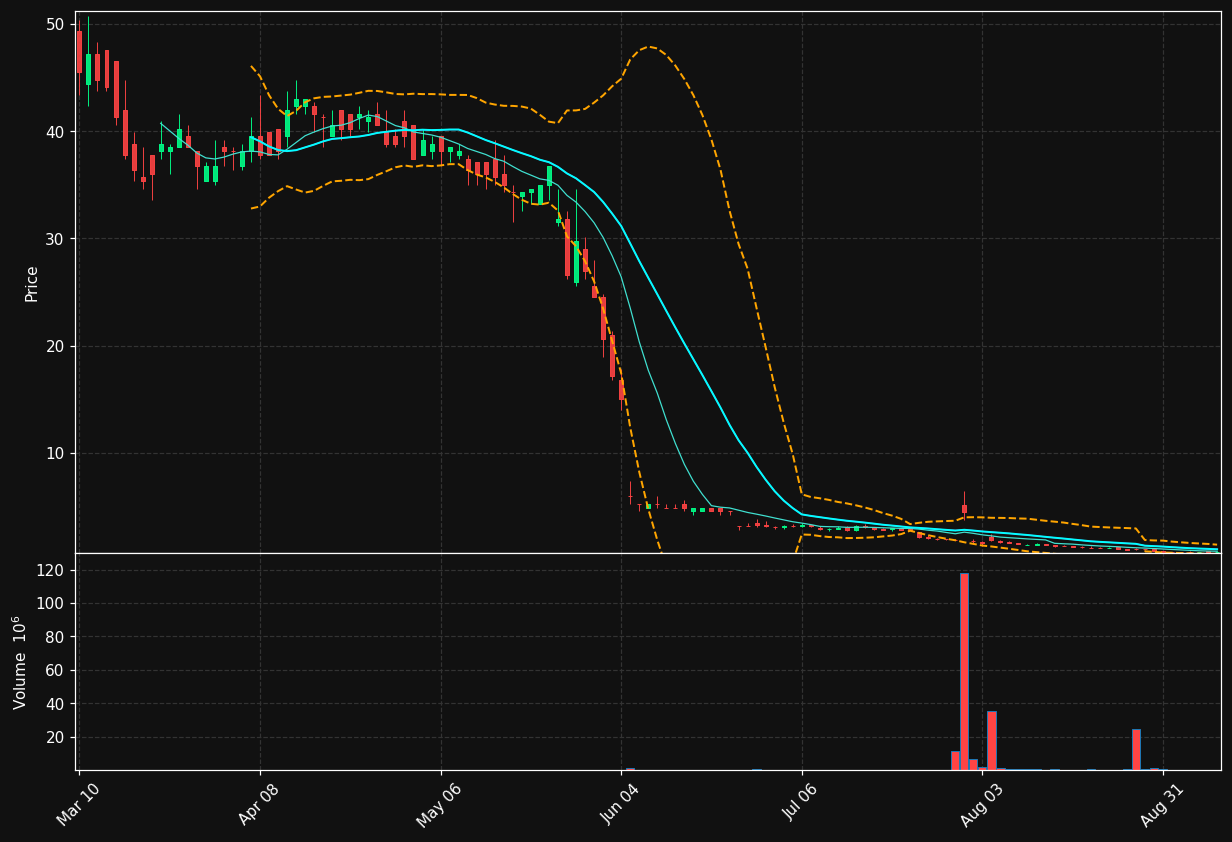Click the Aug 31 date label
Screen dimensions: 1232x842
[1162, 804]
